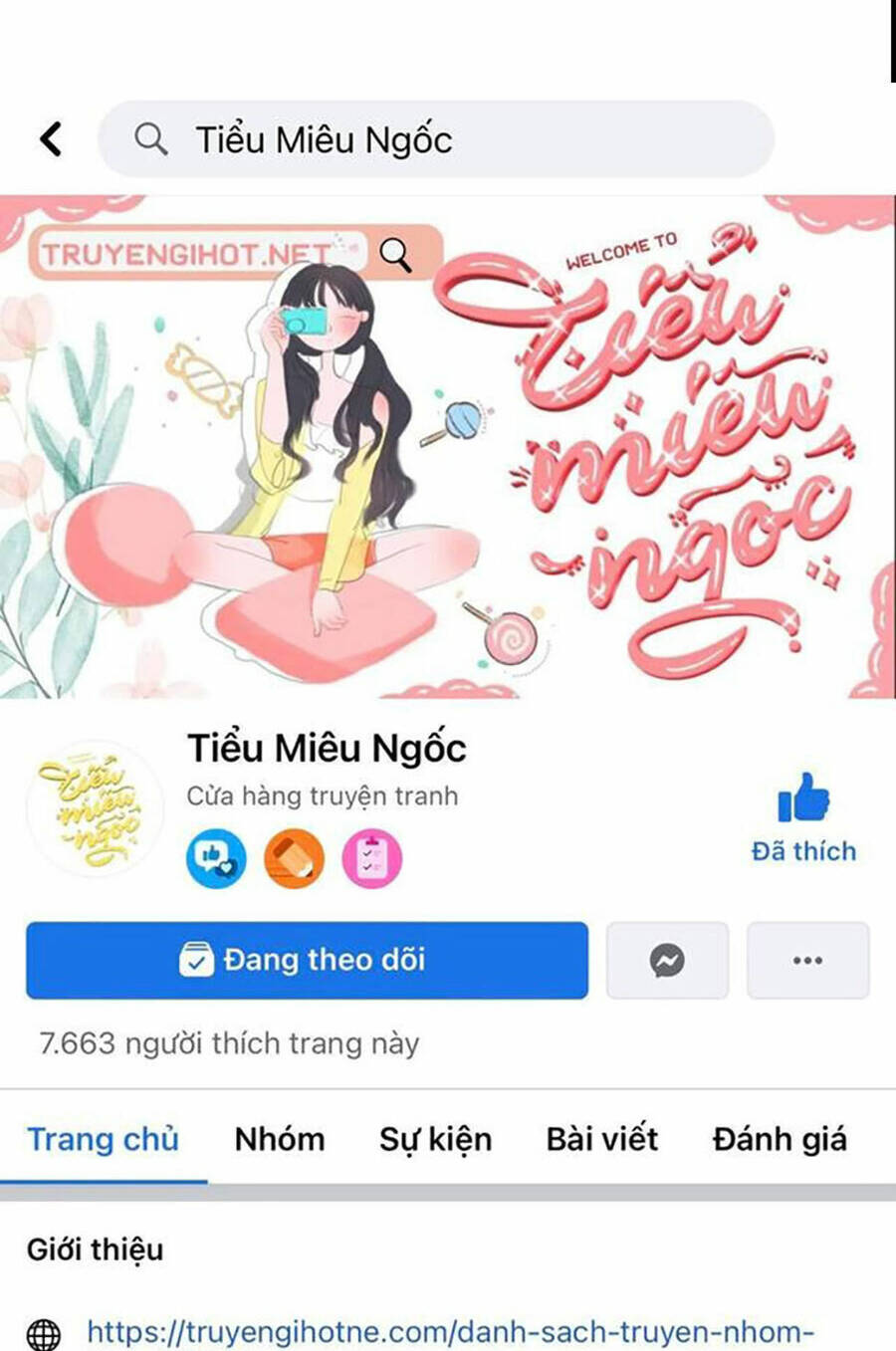Screen dimensions: 896x1351
Task: Click the Tiểu Miêu Ngốc search field
Action: coord(436,138)
